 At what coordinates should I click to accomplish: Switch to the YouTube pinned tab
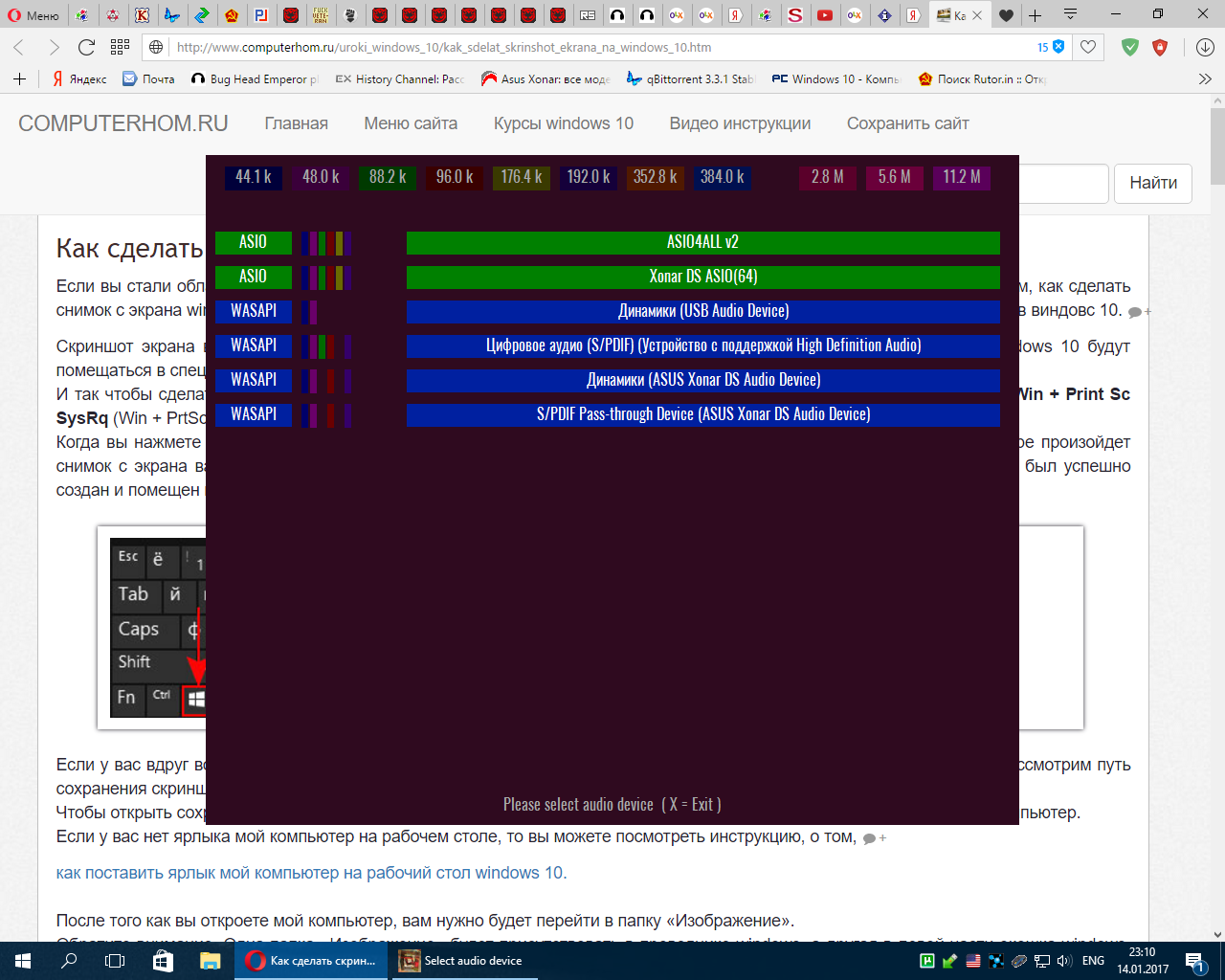(824, 15)
